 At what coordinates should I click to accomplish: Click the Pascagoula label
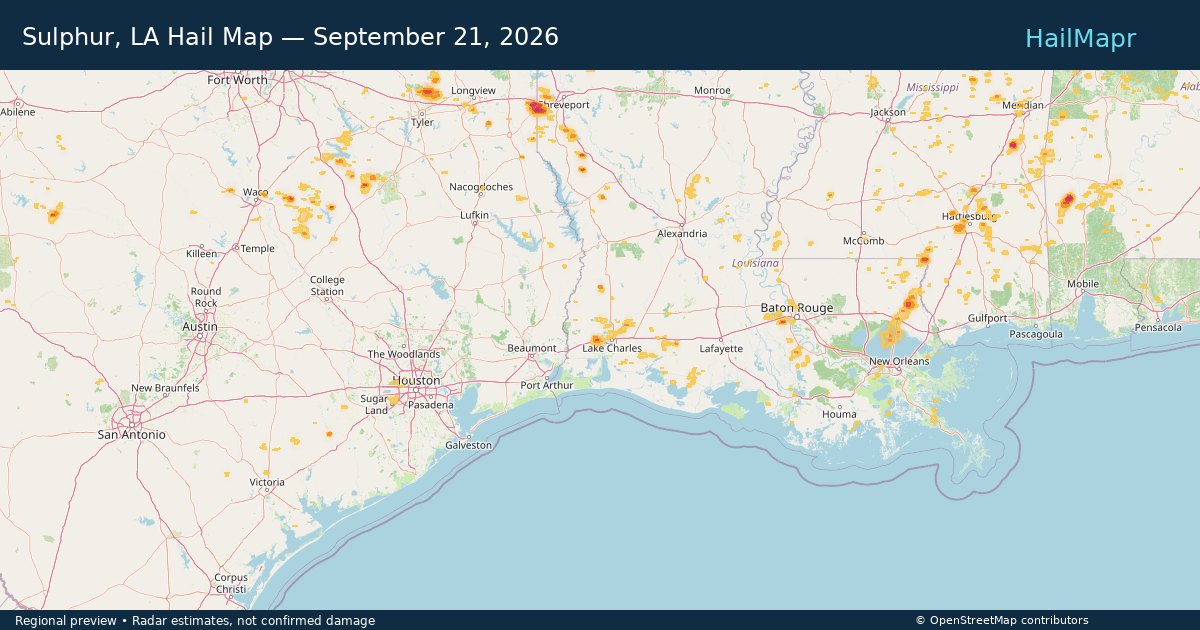click(1035, 334)
